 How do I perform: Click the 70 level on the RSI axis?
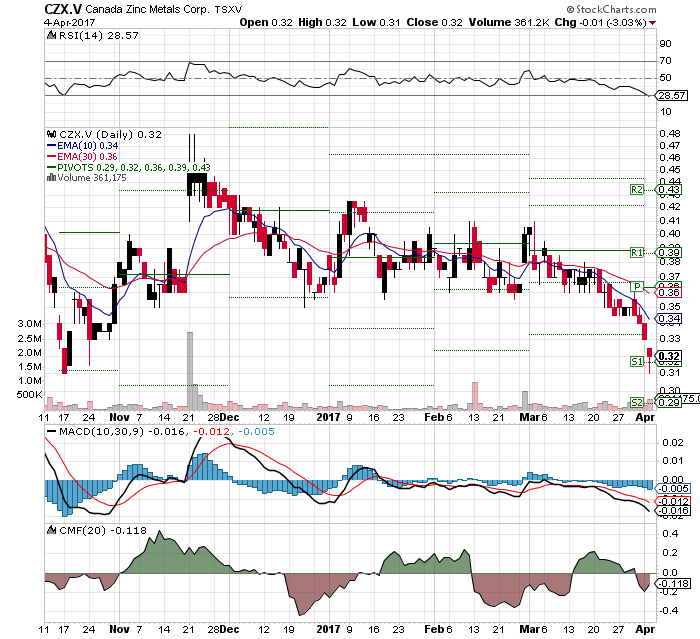(x=666, y=61)
